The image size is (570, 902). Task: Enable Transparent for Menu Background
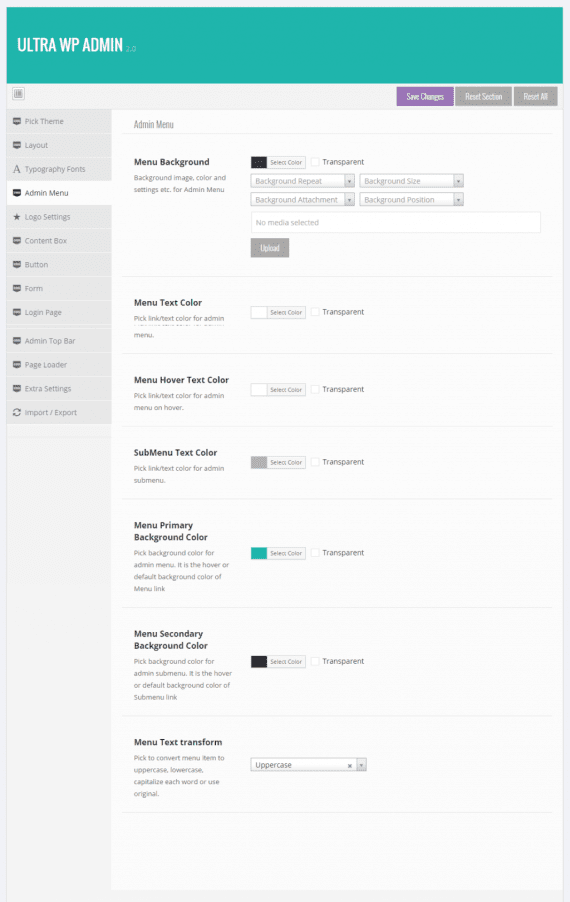[315, 162]
